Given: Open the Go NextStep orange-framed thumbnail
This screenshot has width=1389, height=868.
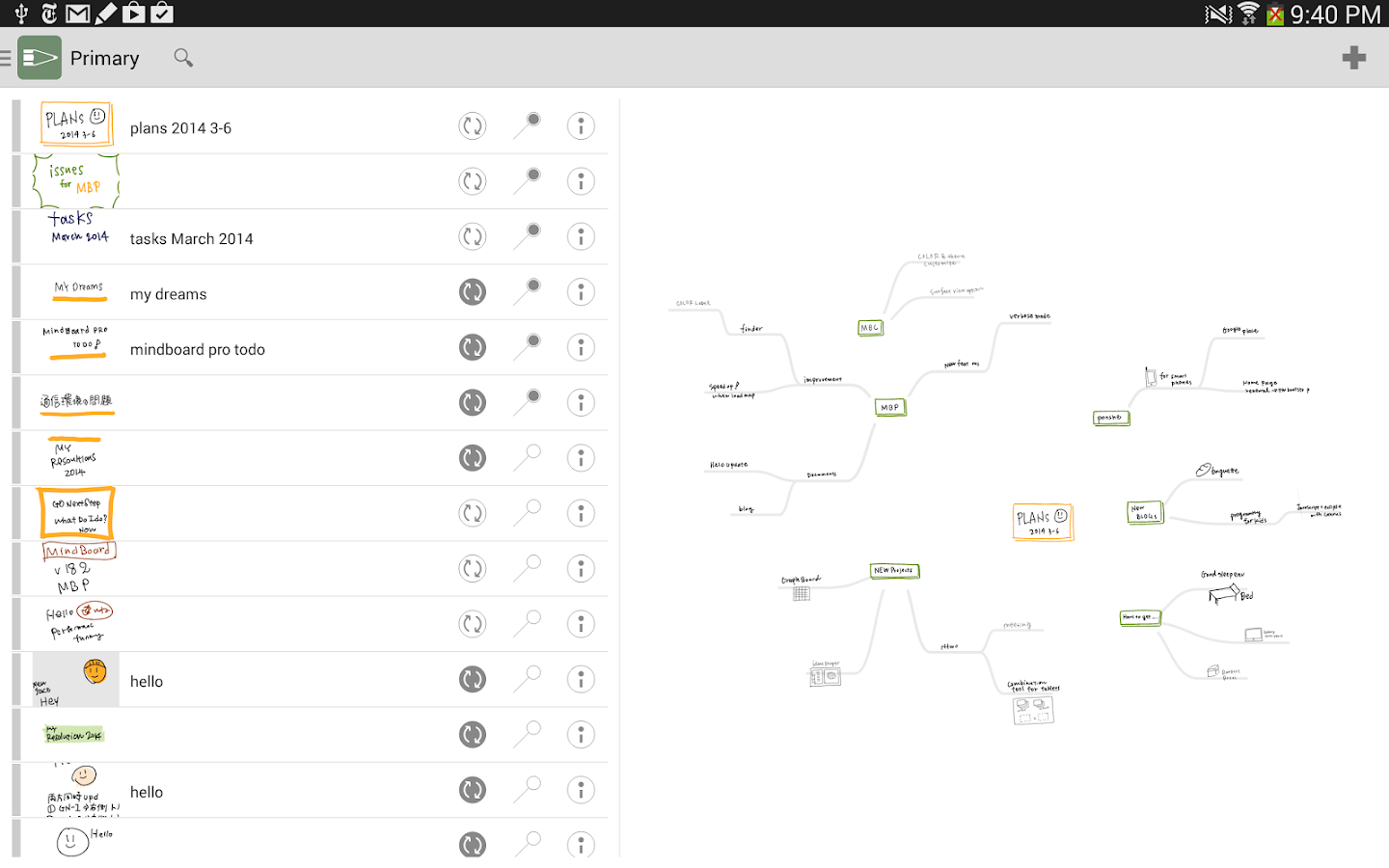Looking at the screenshot, I should 76,514.
